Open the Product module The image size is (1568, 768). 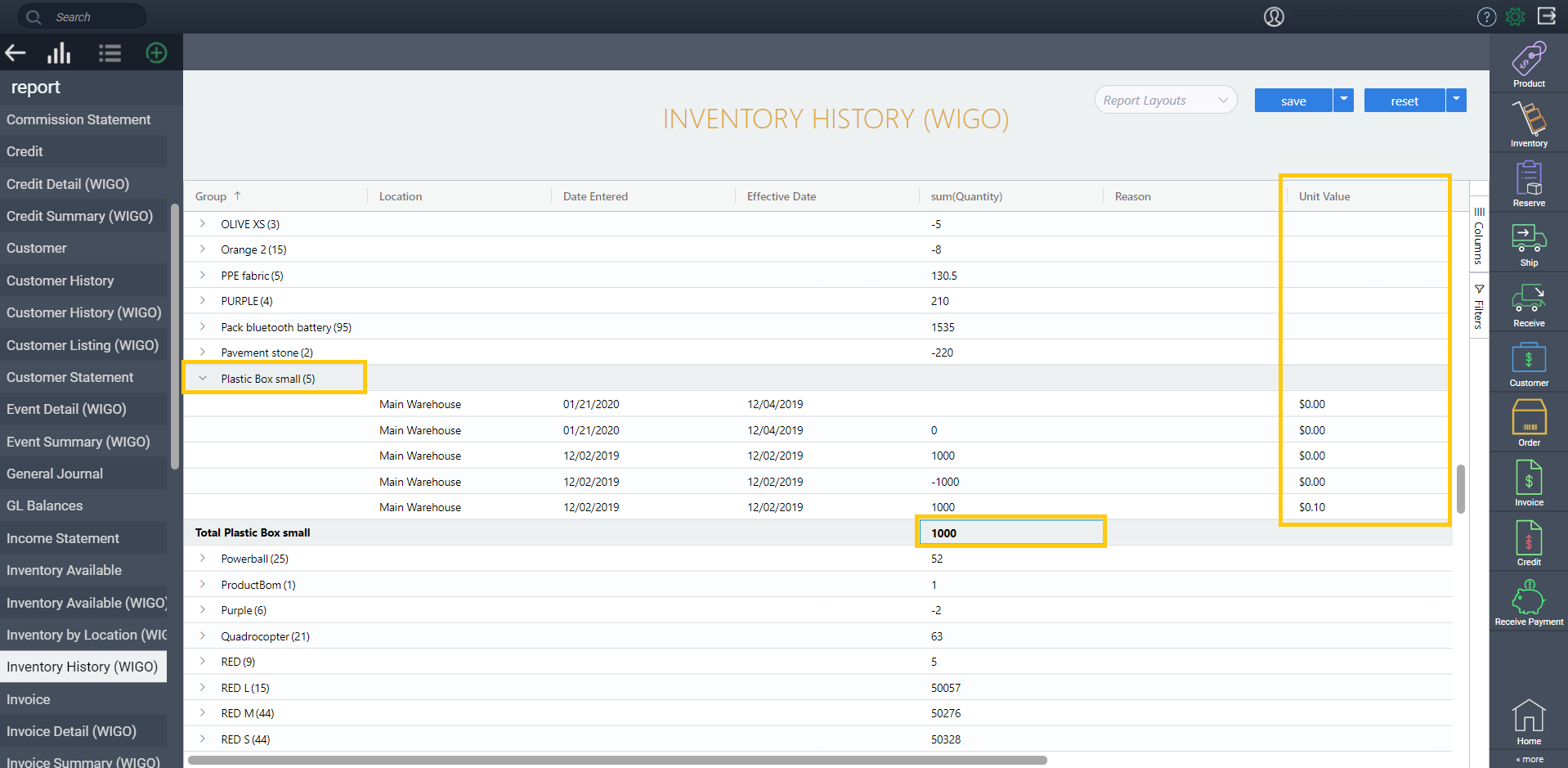[x=1529, y=64]
